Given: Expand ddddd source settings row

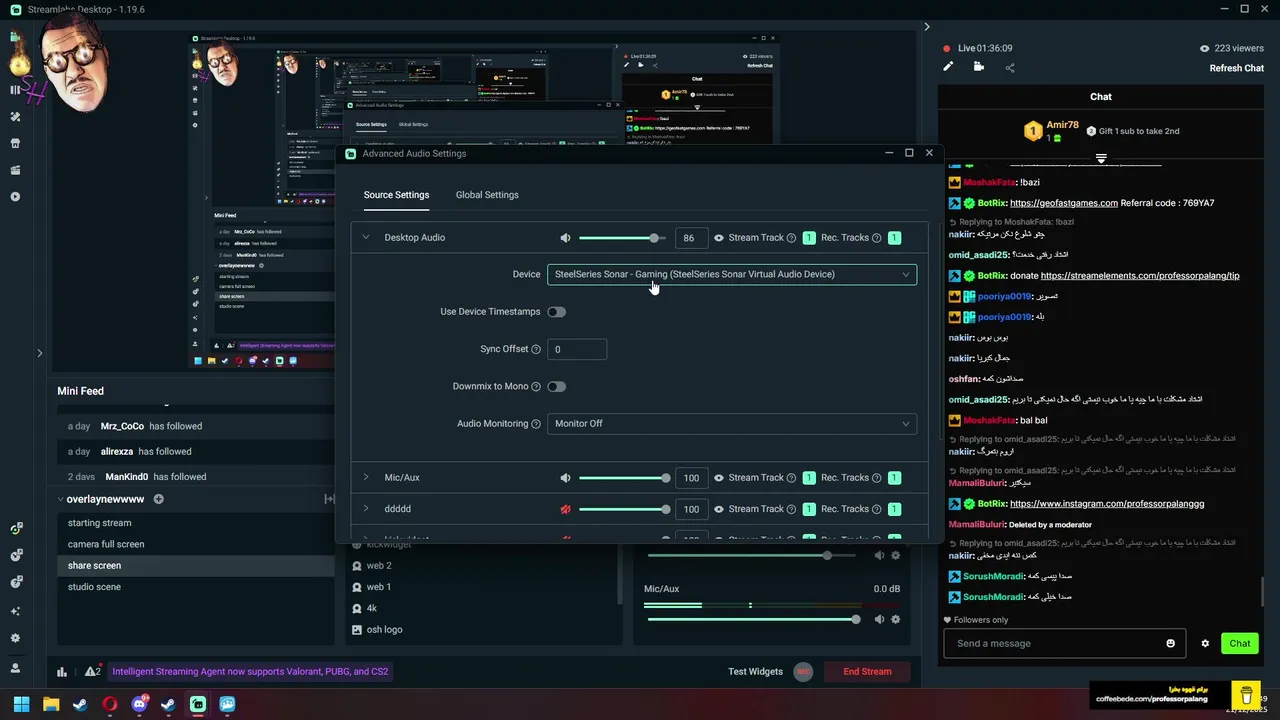Looking at the screenshot, I should point(366,509).
